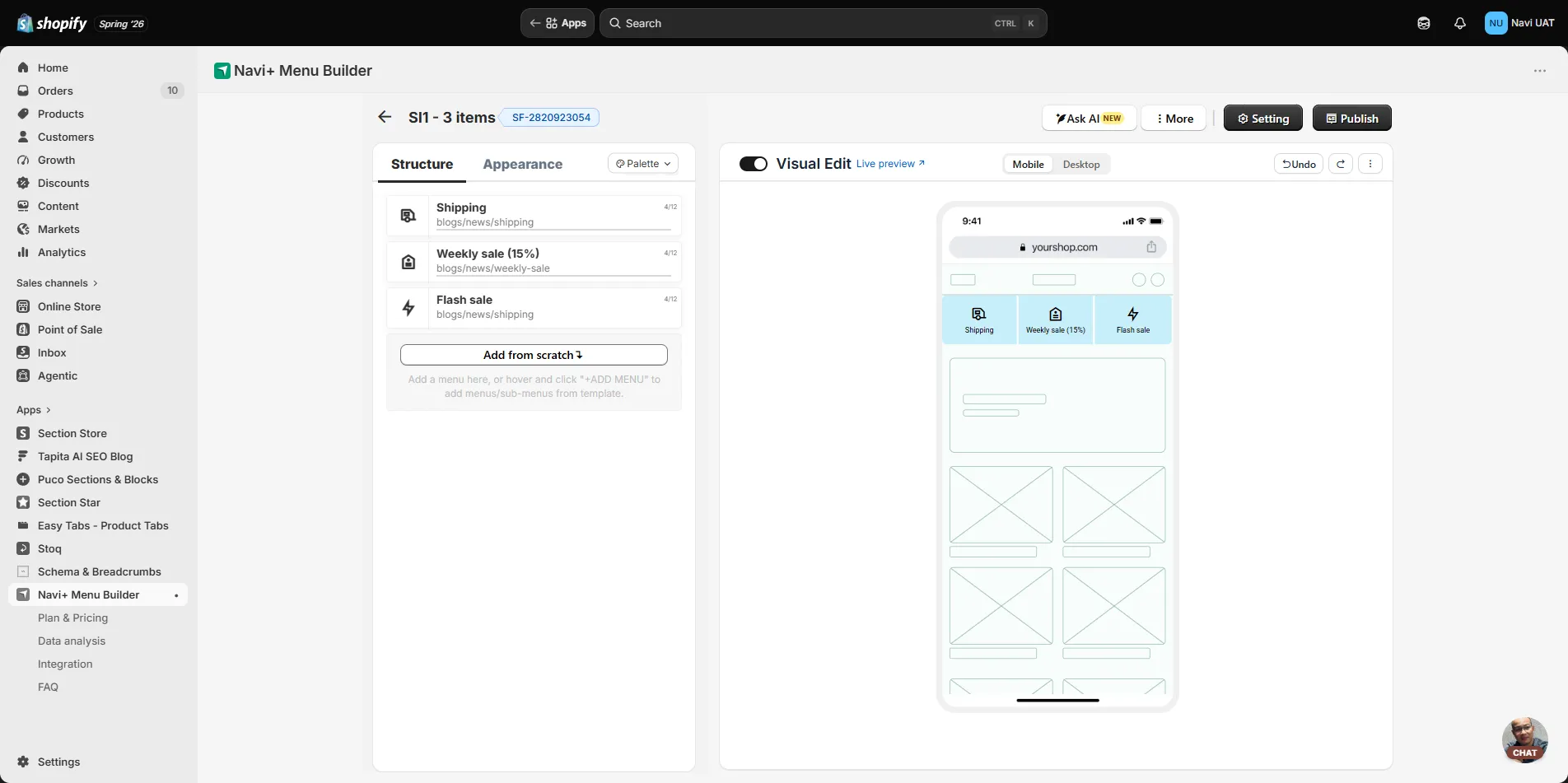Select the Weekly sale (15%) item name
The image size is (1568, 783).
tap(488, 254)
